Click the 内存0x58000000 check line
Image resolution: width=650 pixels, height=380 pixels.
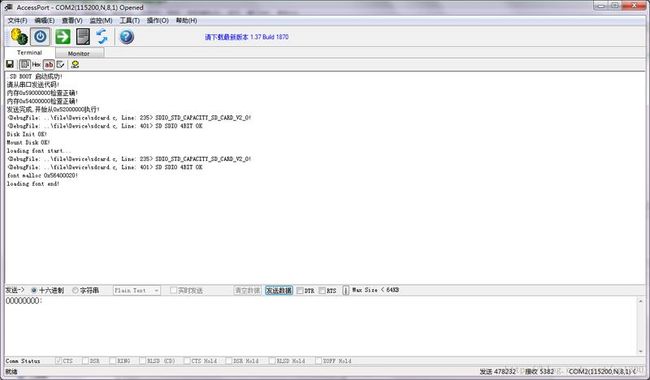(x=42, y=93)
